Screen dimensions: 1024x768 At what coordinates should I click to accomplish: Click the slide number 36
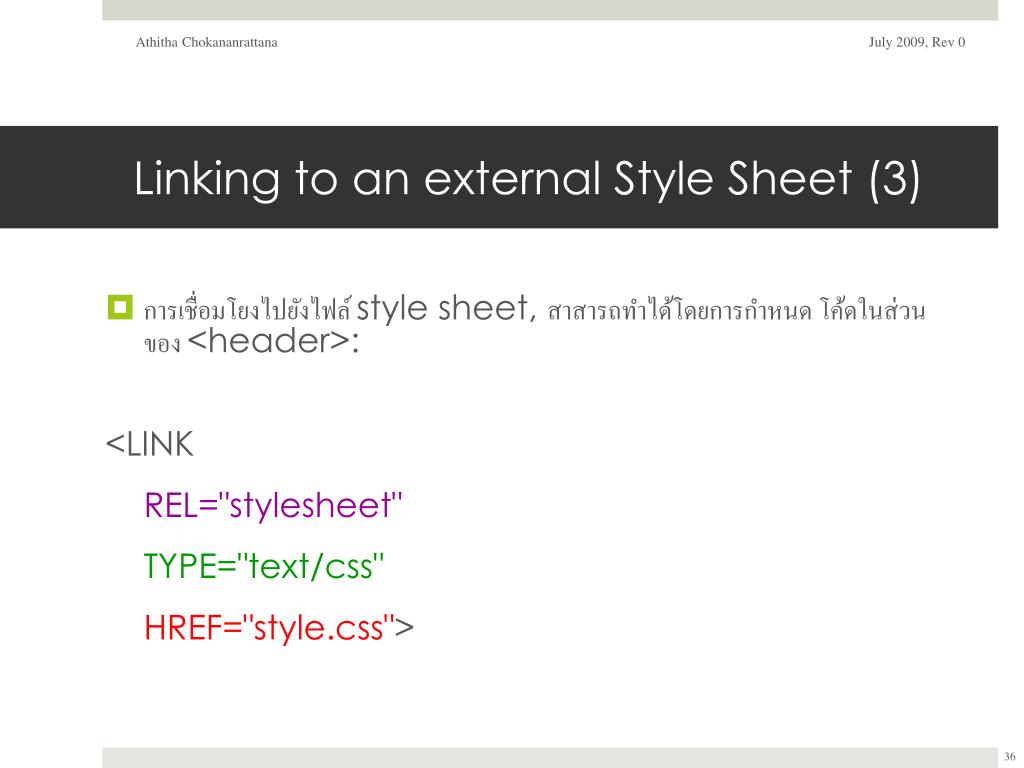click(x=1010, y=756)
